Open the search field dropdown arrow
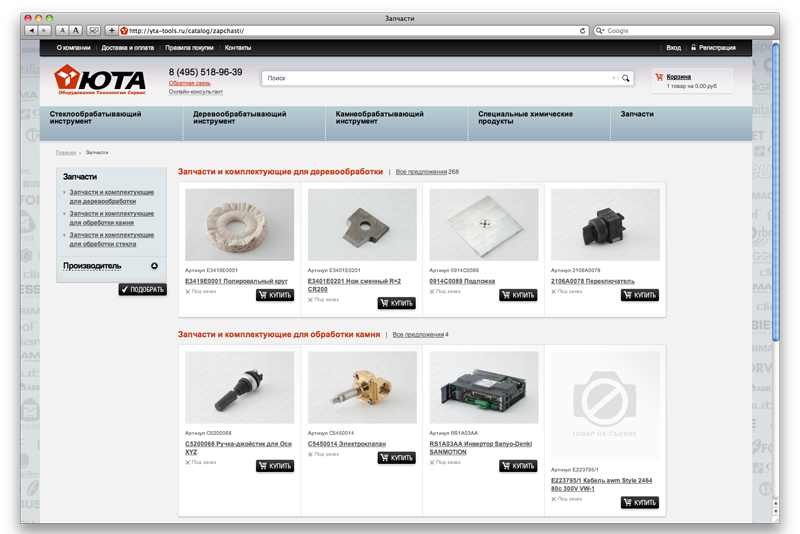 (x=614, y=78)
